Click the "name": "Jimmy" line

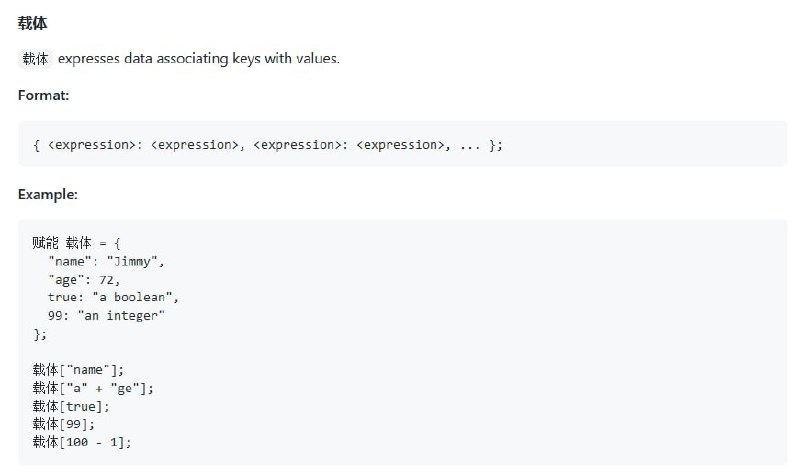pos(106,262)
